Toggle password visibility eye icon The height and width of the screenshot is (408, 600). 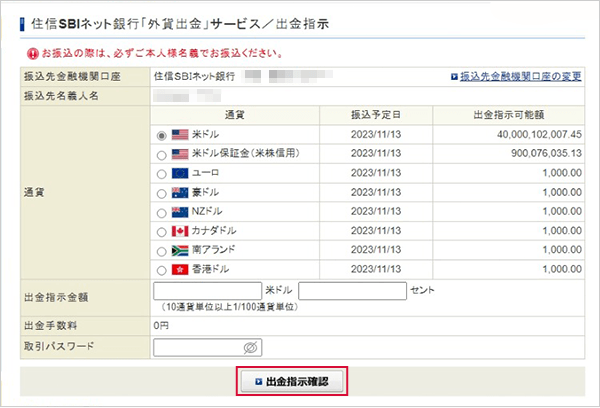tap(251, 347)
